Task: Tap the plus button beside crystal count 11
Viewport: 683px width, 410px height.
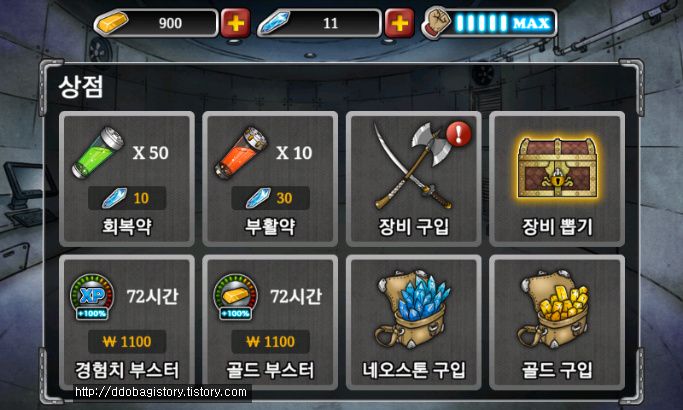Action: pos(399,23)
